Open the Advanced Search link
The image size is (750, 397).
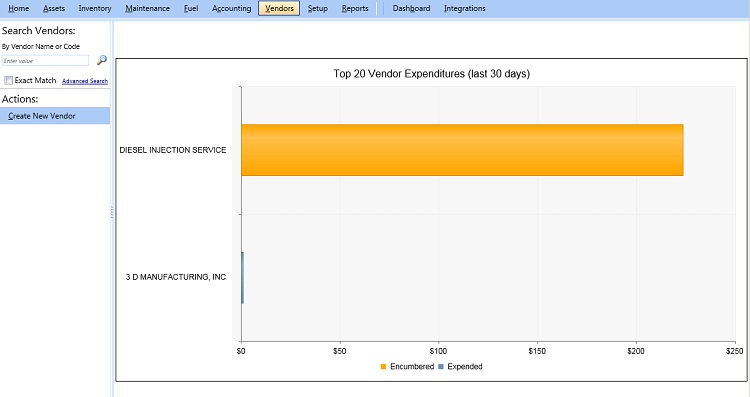(85, 81)
